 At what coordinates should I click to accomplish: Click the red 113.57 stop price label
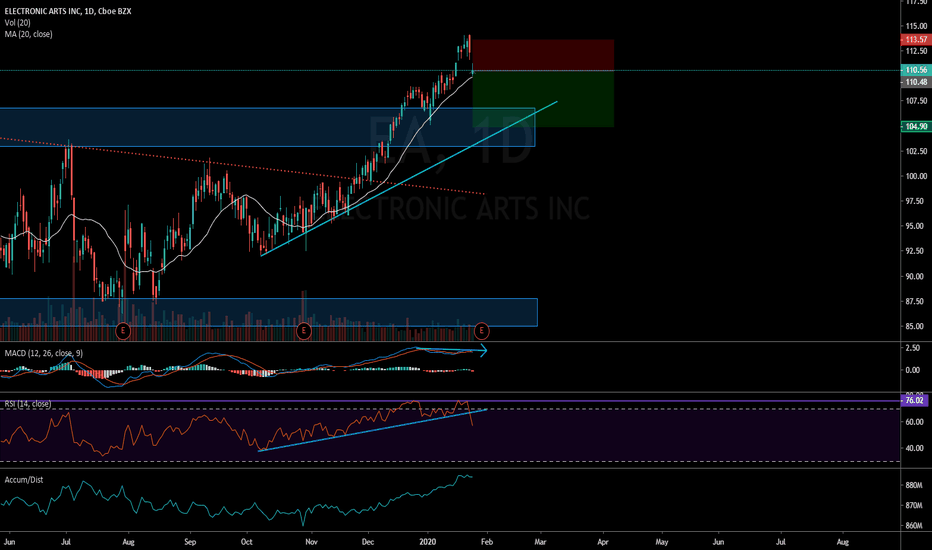point(915,39)
